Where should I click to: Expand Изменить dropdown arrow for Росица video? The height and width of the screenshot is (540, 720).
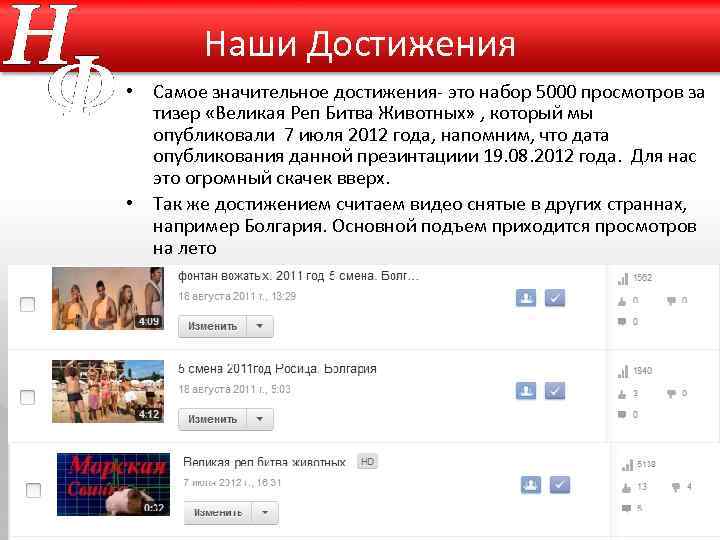coord(260,419)
